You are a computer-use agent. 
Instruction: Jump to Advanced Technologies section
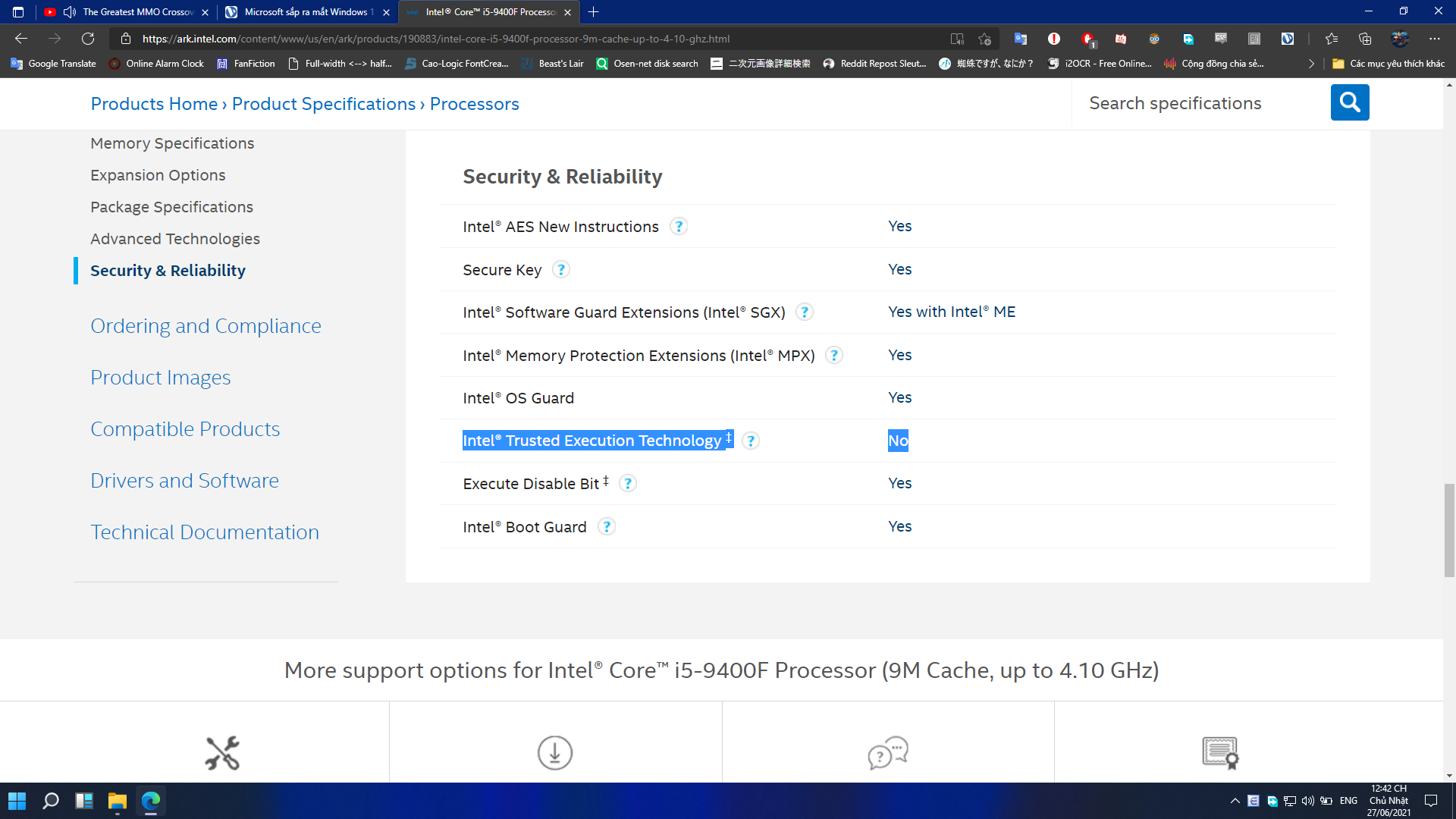click(175, 239)
